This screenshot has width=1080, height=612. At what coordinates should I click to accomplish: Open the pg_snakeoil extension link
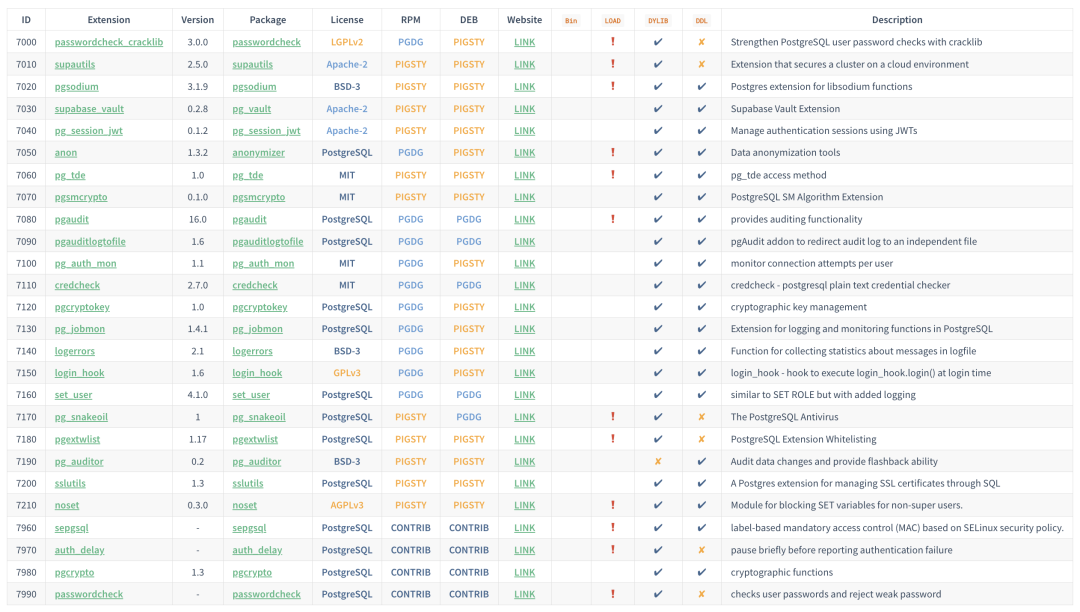click(x=81, y=417)
